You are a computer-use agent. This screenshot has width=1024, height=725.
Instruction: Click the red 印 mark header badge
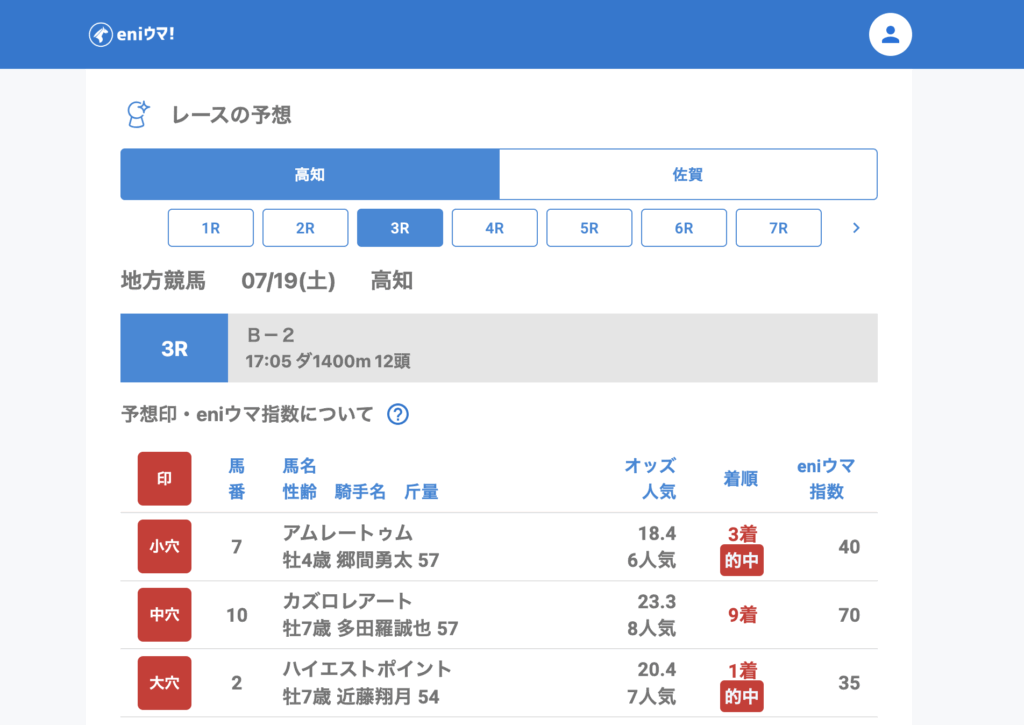164,478
